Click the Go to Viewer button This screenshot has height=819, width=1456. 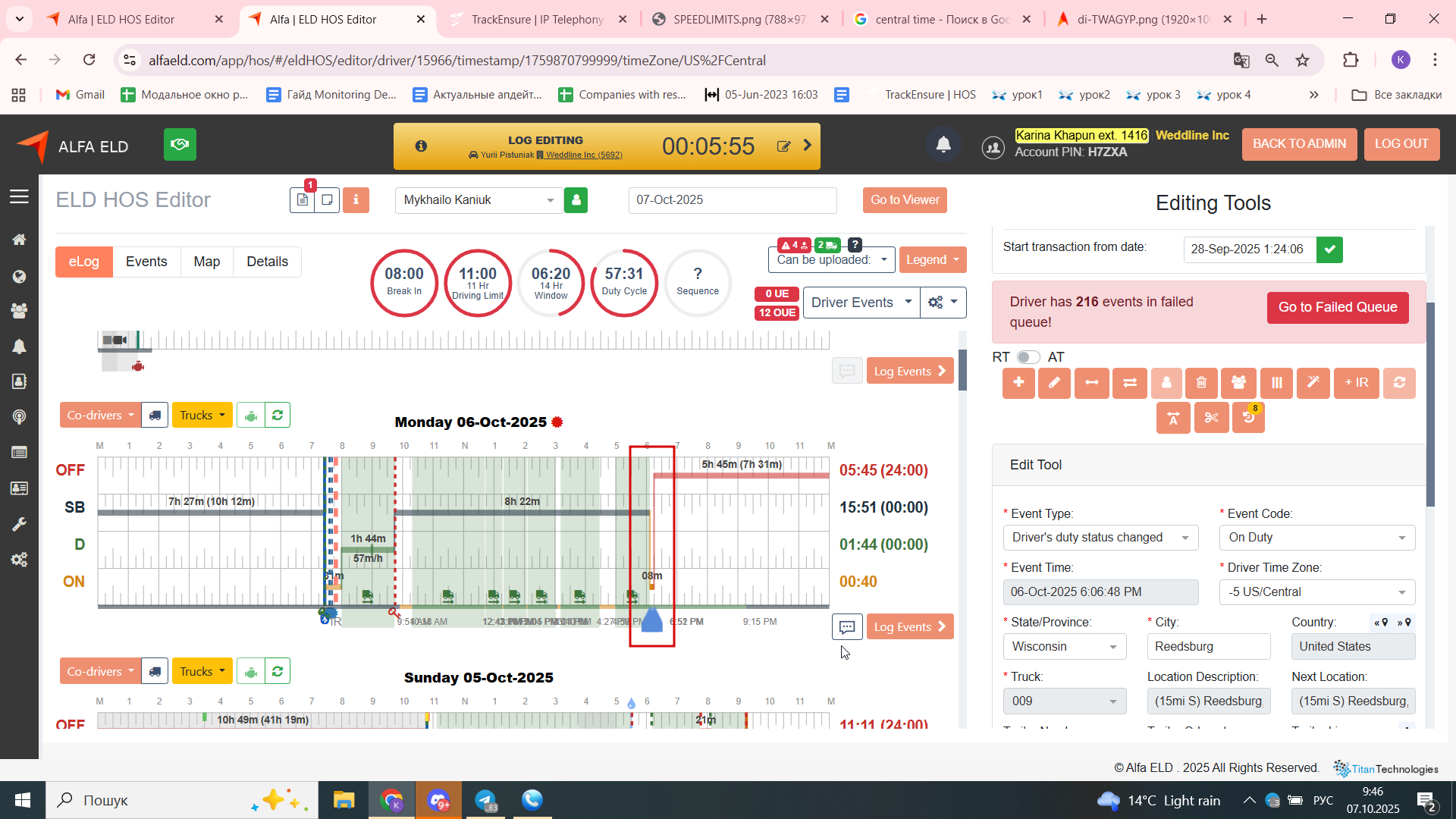[905, 200]
